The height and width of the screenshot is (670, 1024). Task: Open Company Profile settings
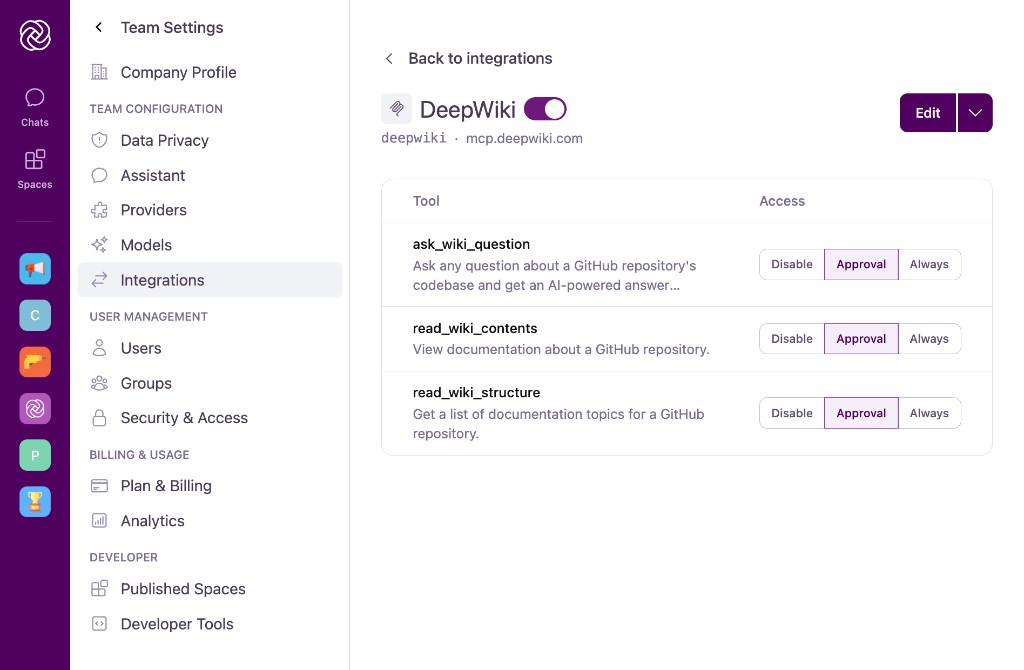[x=210, y=72]
